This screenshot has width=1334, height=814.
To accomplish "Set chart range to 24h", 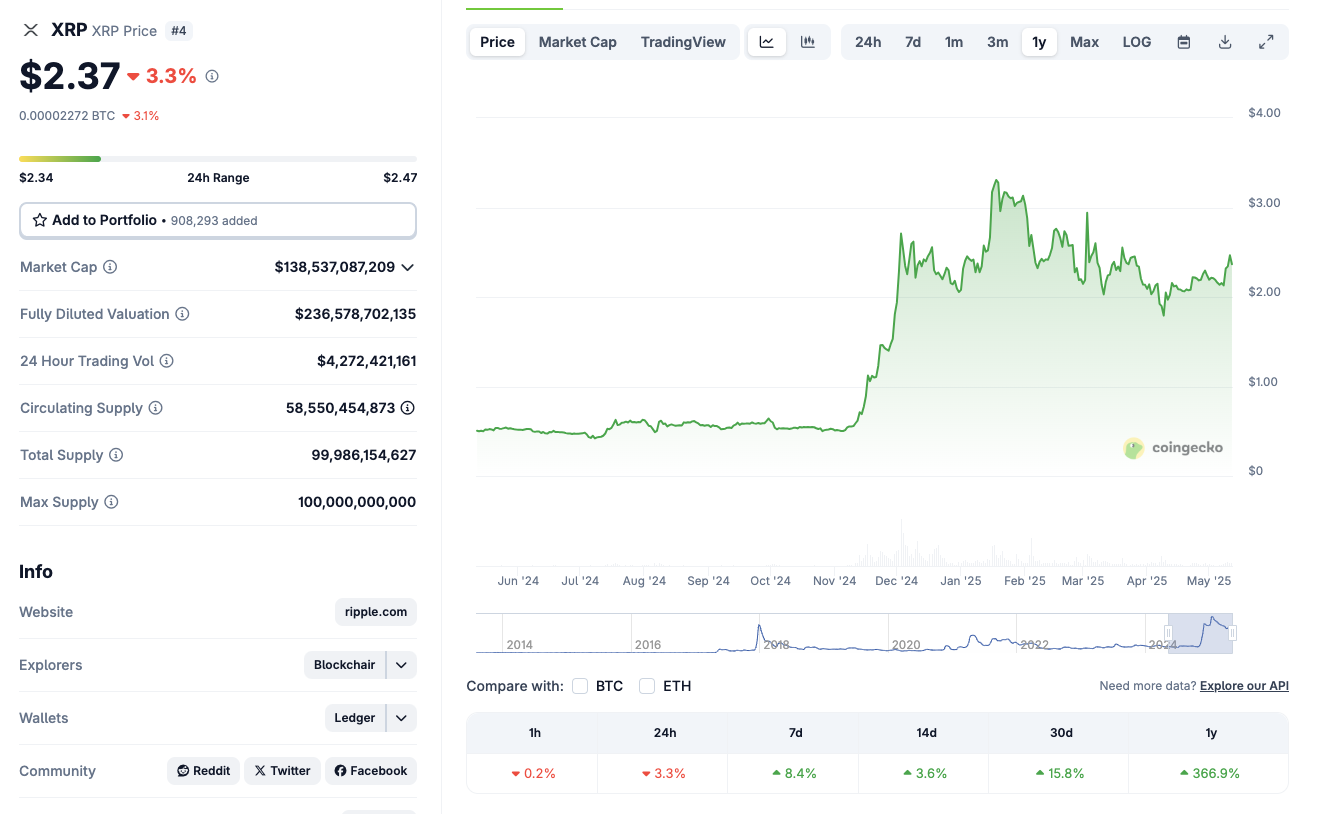I will coord(868,42).
